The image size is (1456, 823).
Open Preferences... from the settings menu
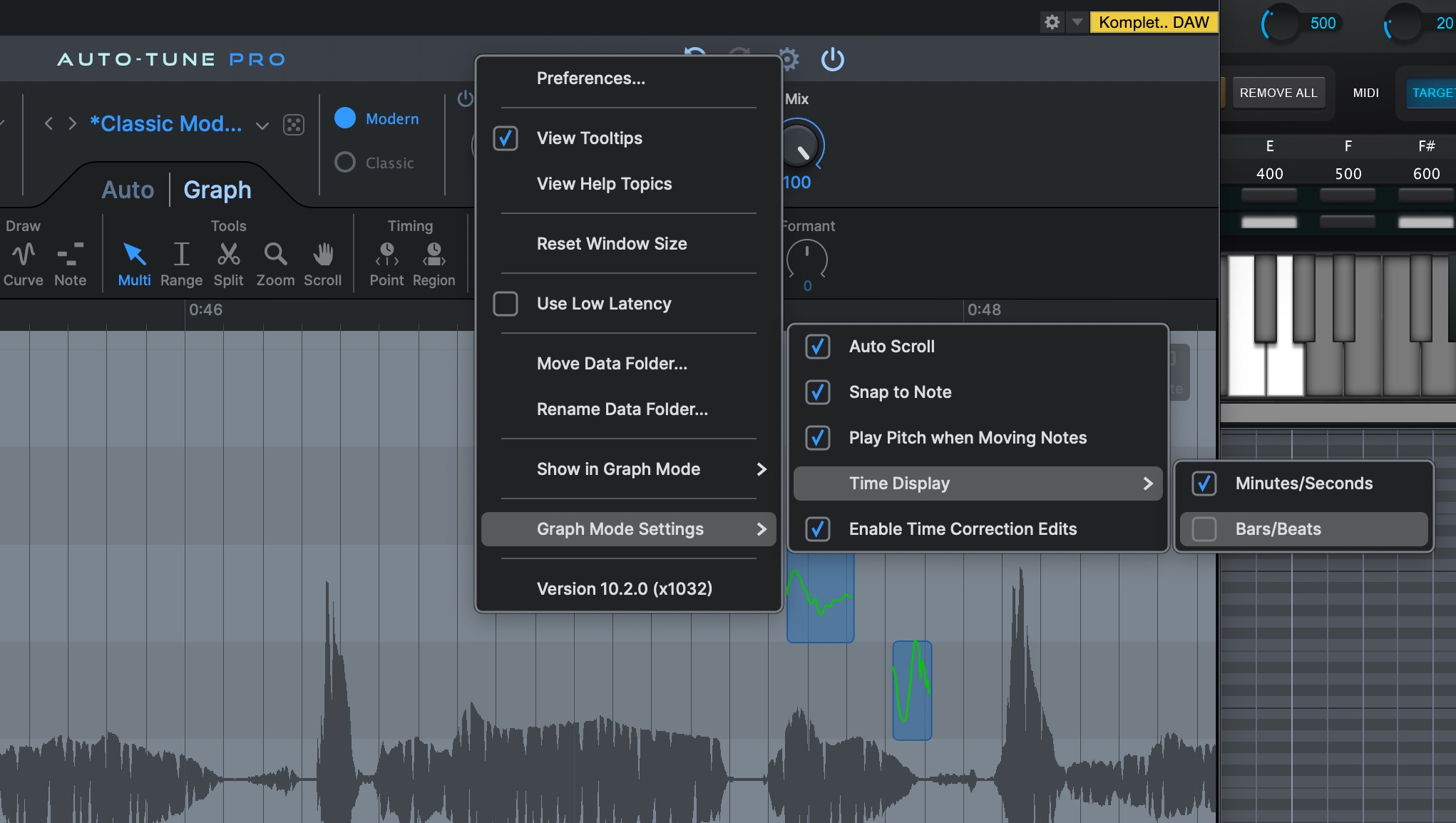[590, 78]
